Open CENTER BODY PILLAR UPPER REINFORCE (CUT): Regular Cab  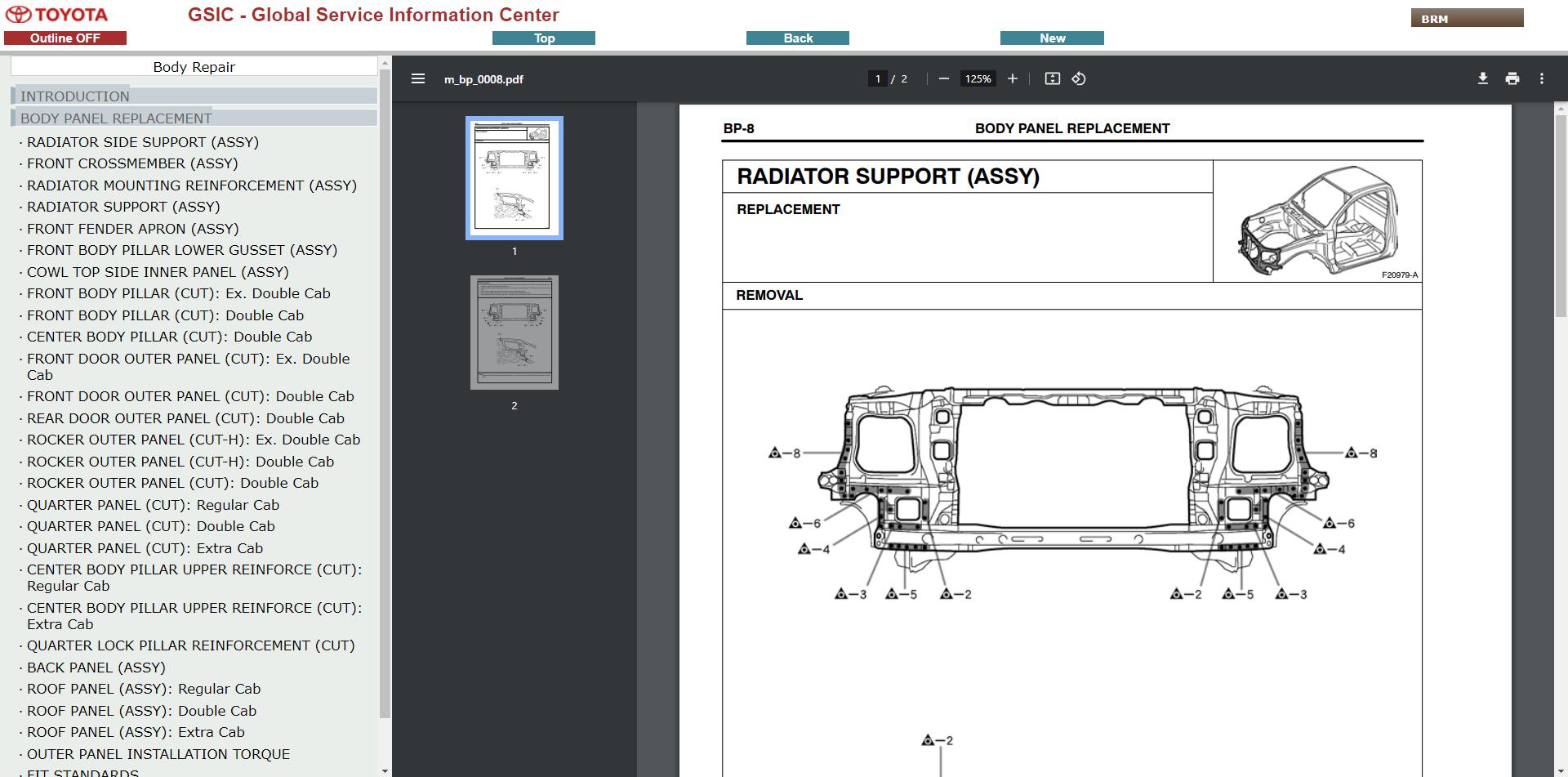pos(194,578)
